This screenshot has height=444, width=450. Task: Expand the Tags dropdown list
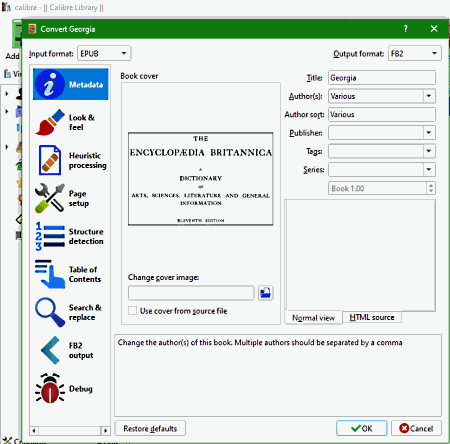pyautogui.click(x=429, y=151)
